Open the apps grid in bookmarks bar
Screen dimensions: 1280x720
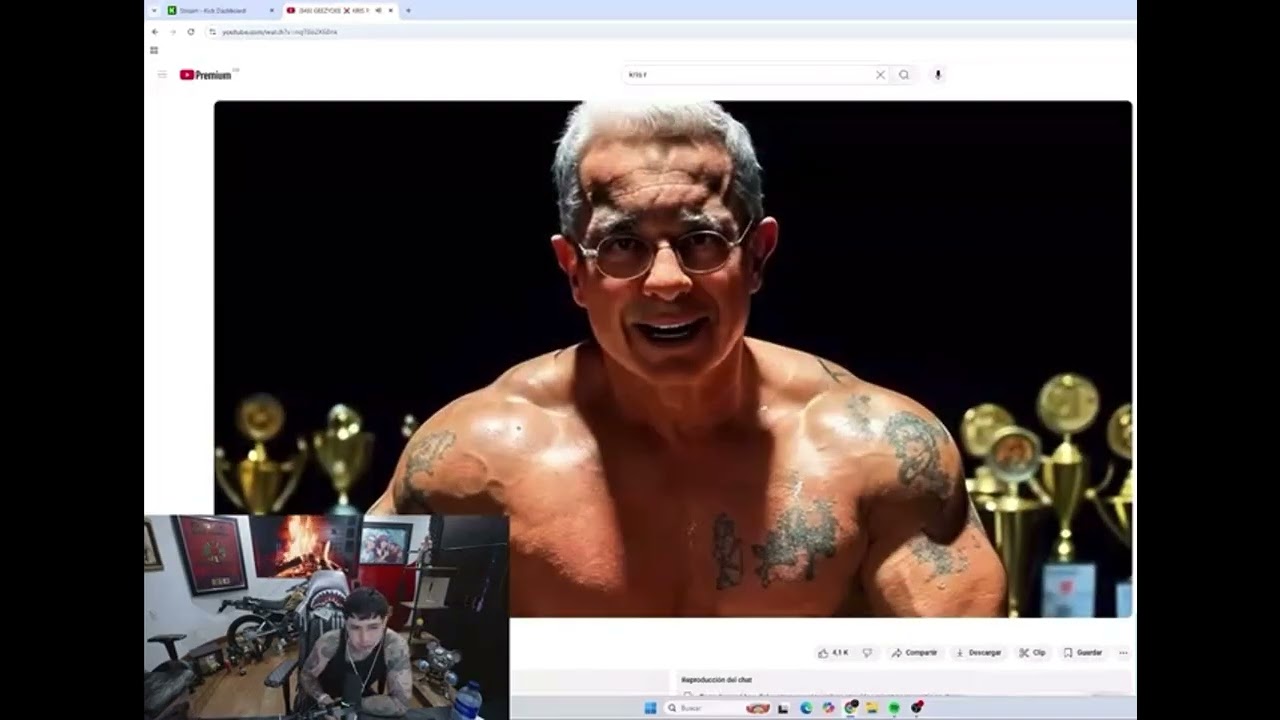click(154, 50)
